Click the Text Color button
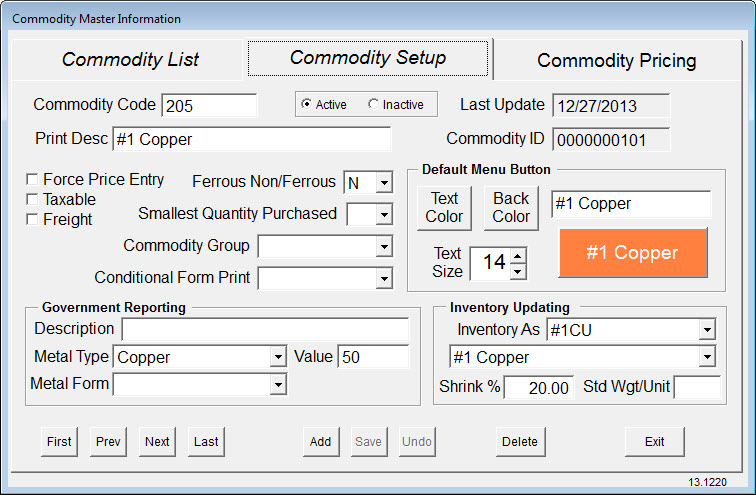This screenshot has height=495, width=756. (x=444, y=208)
